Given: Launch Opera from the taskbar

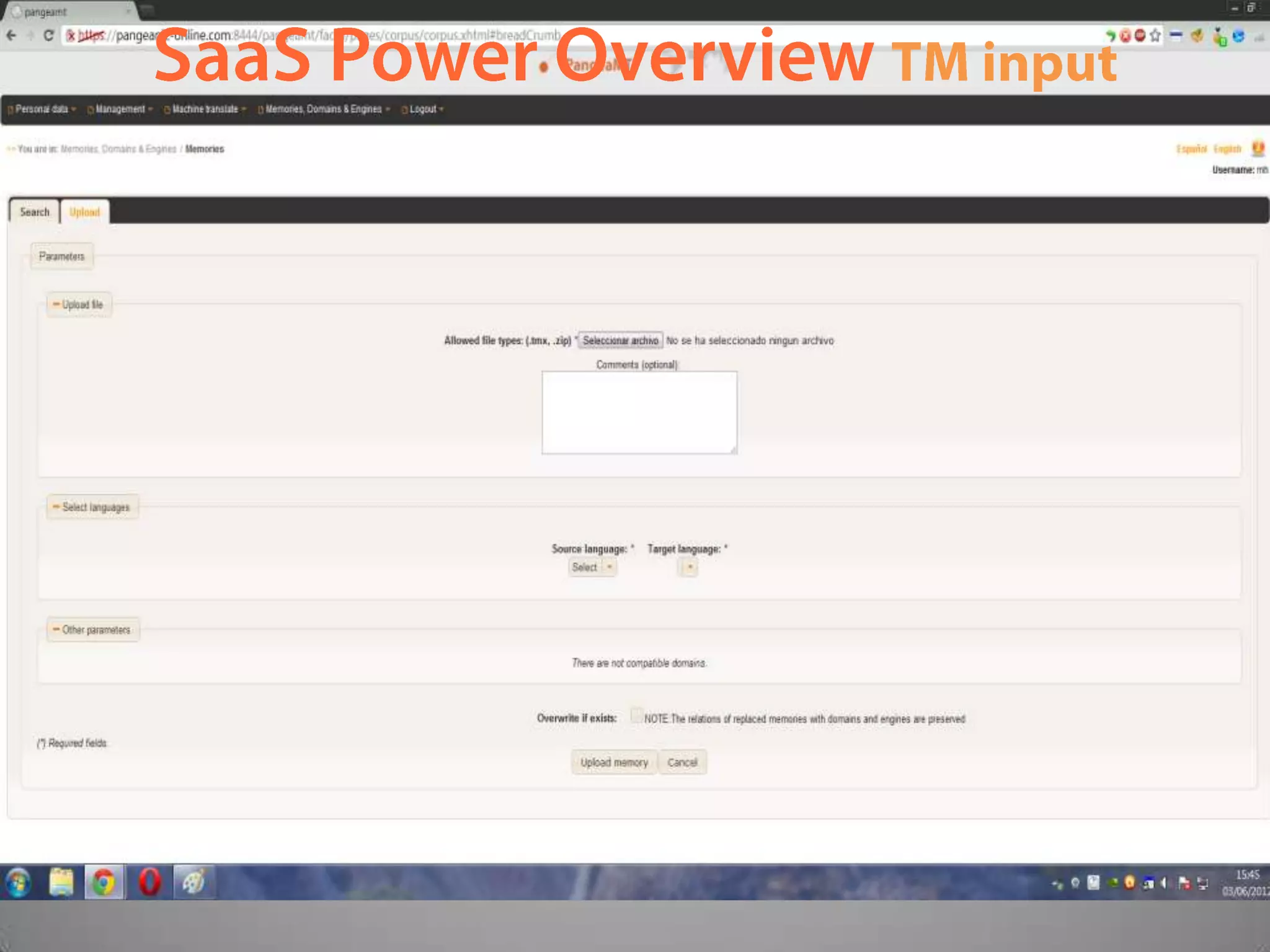Looking at the screenshot, I should pyautogui.click(x=149, y=882).
